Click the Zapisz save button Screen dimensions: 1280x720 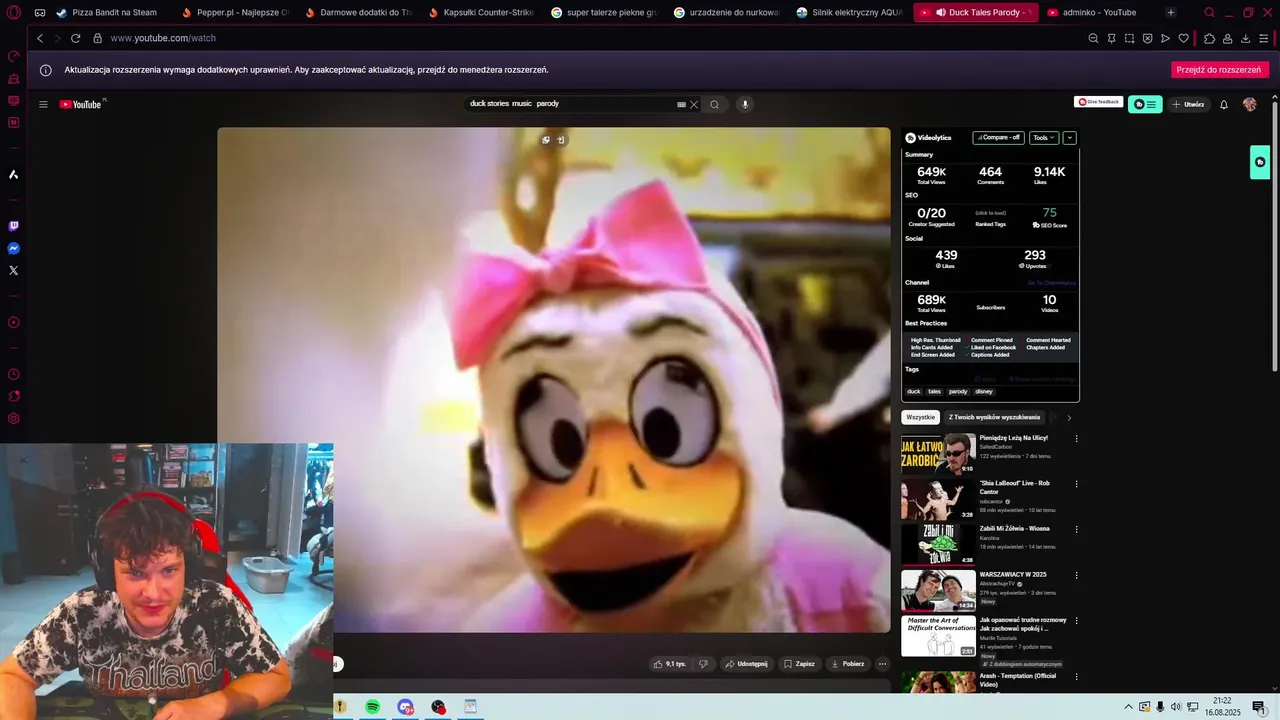click(x=799, y=664)
